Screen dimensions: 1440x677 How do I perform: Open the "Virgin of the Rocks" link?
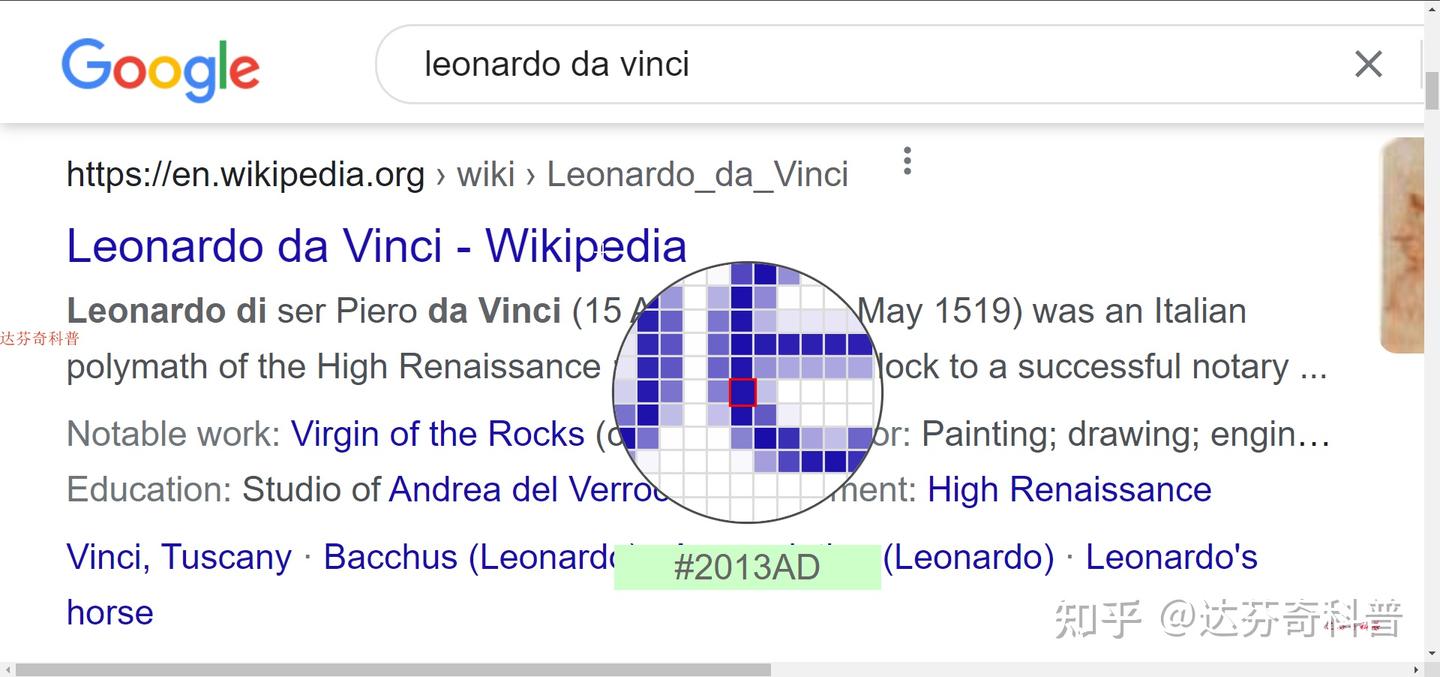(437, 434)
